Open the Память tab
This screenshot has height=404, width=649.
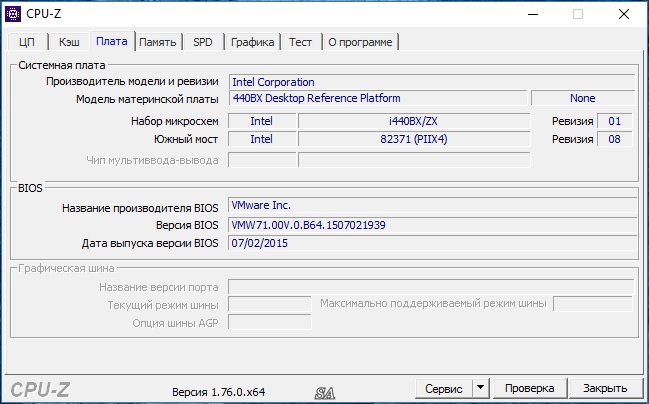click(x=158, y=41)
